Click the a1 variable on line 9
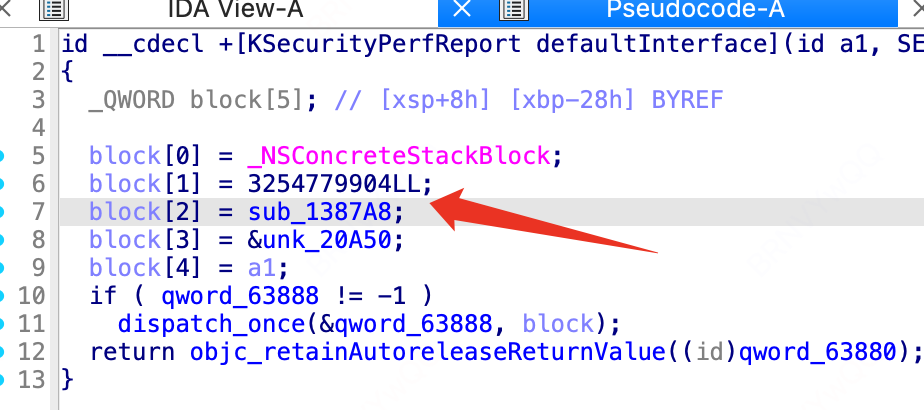924x410 pixels. 261,268
